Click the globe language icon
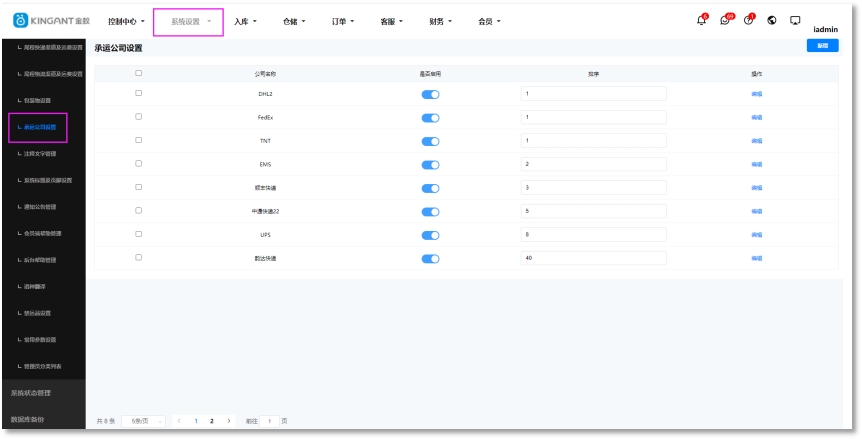Screen dimensions: 862x439 (772, 20)
